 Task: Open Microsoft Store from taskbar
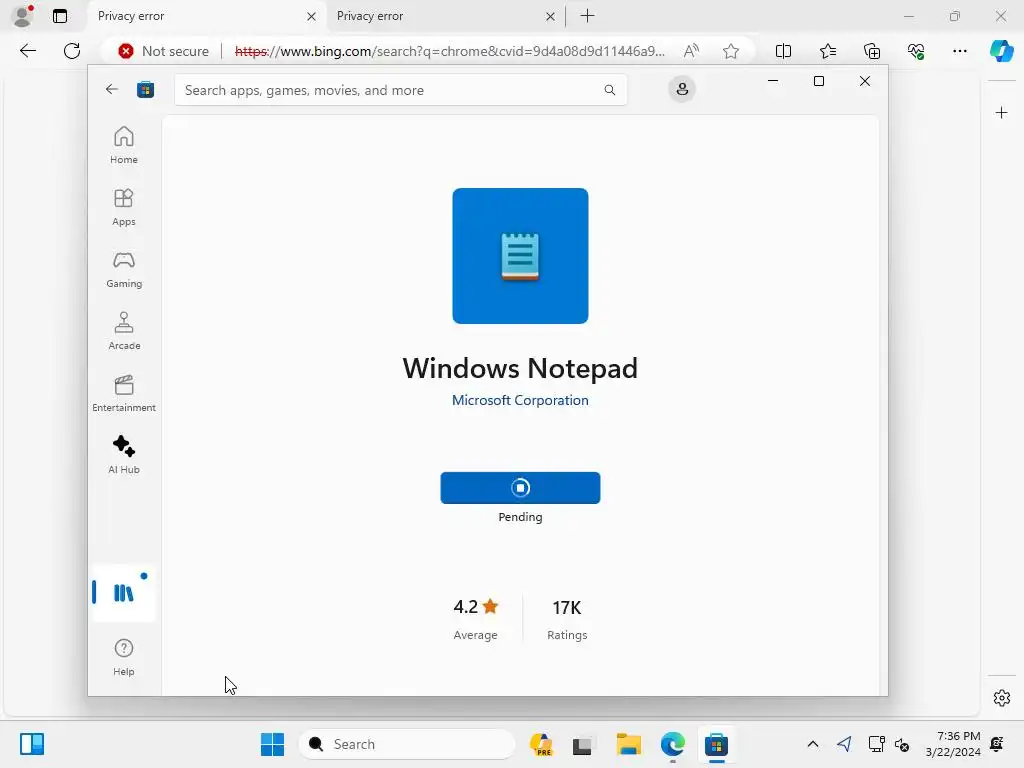point(716,744)
